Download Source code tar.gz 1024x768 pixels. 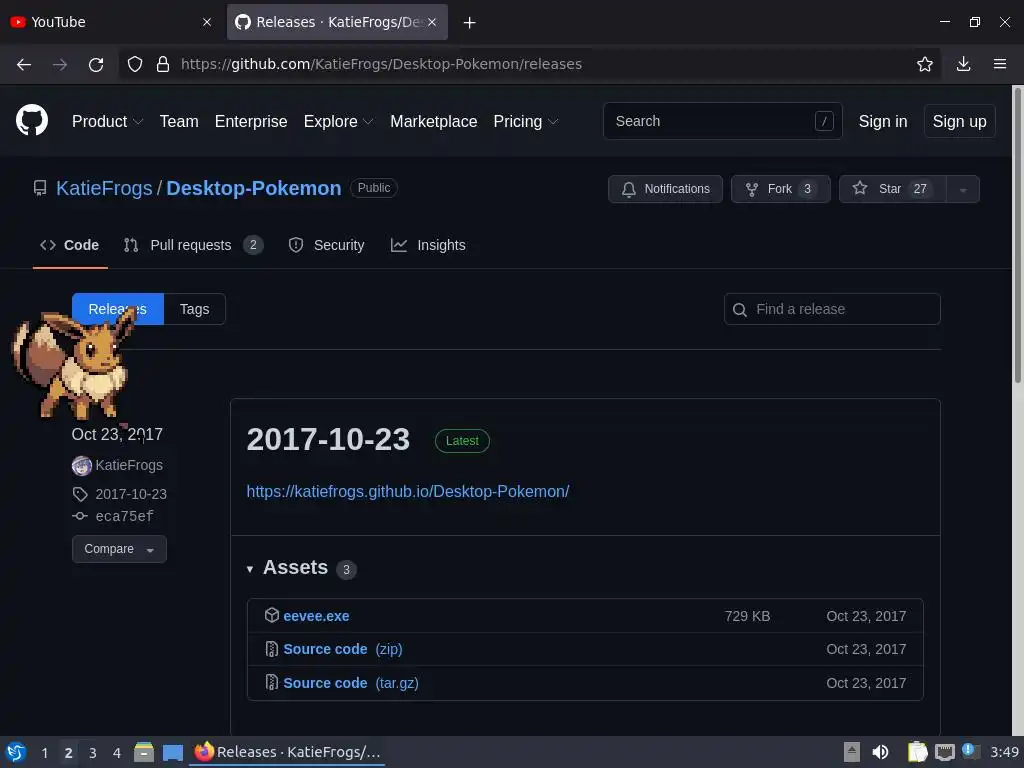tap(351, 683)
